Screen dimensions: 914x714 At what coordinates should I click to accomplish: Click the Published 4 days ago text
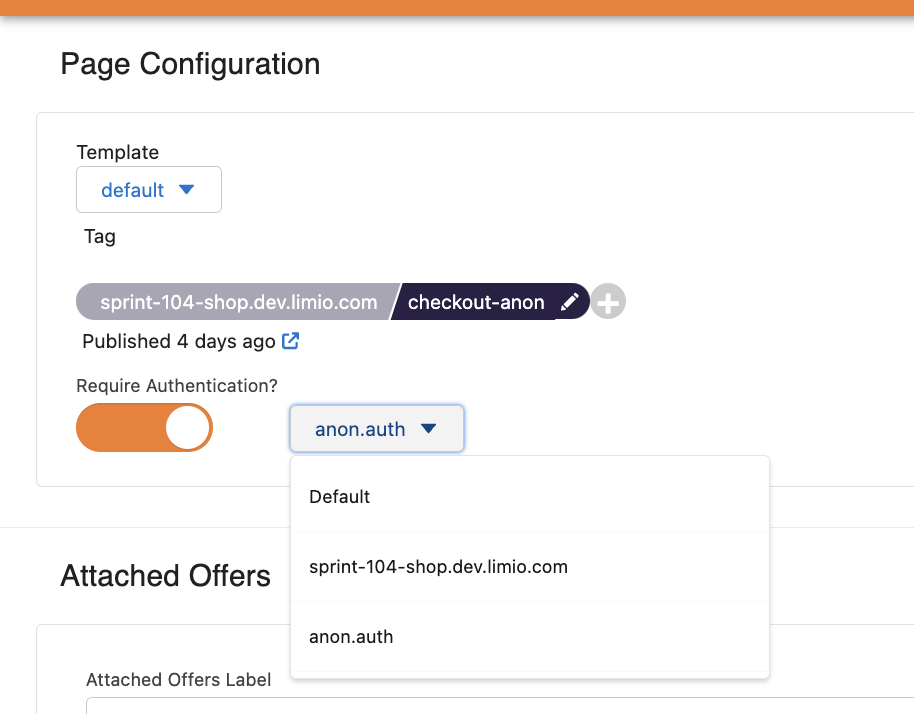coord(178,341)
